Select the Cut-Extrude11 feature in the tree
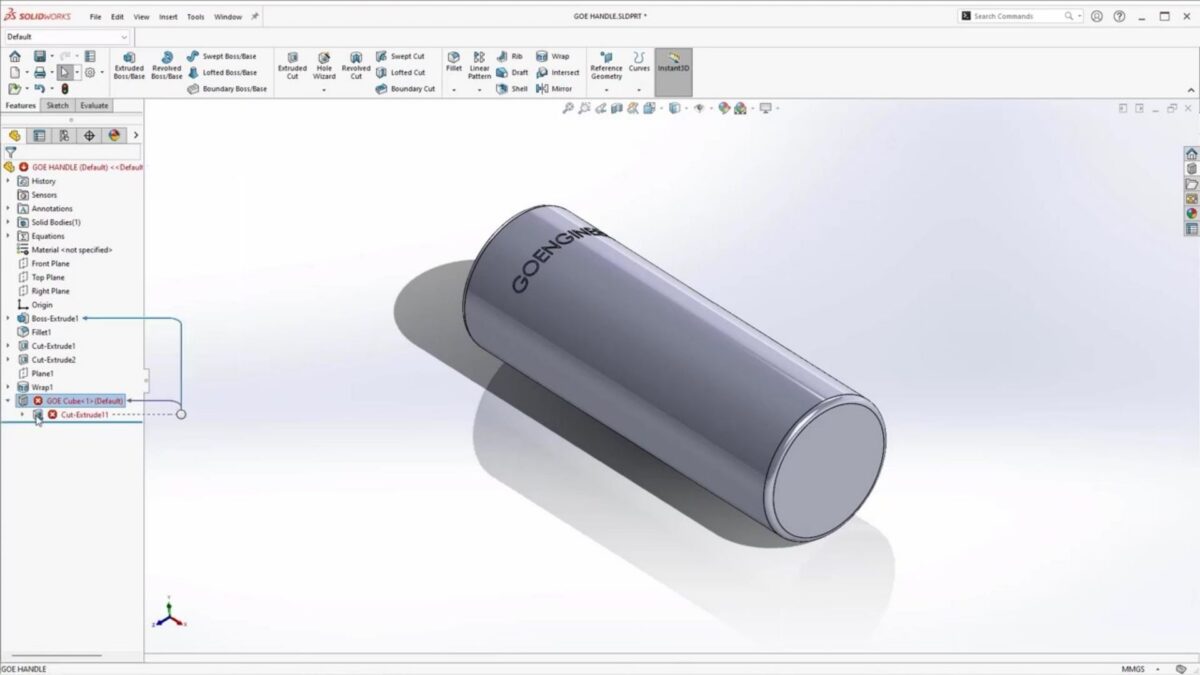Screen dimensions: 1200x675 tap(84, 414)
